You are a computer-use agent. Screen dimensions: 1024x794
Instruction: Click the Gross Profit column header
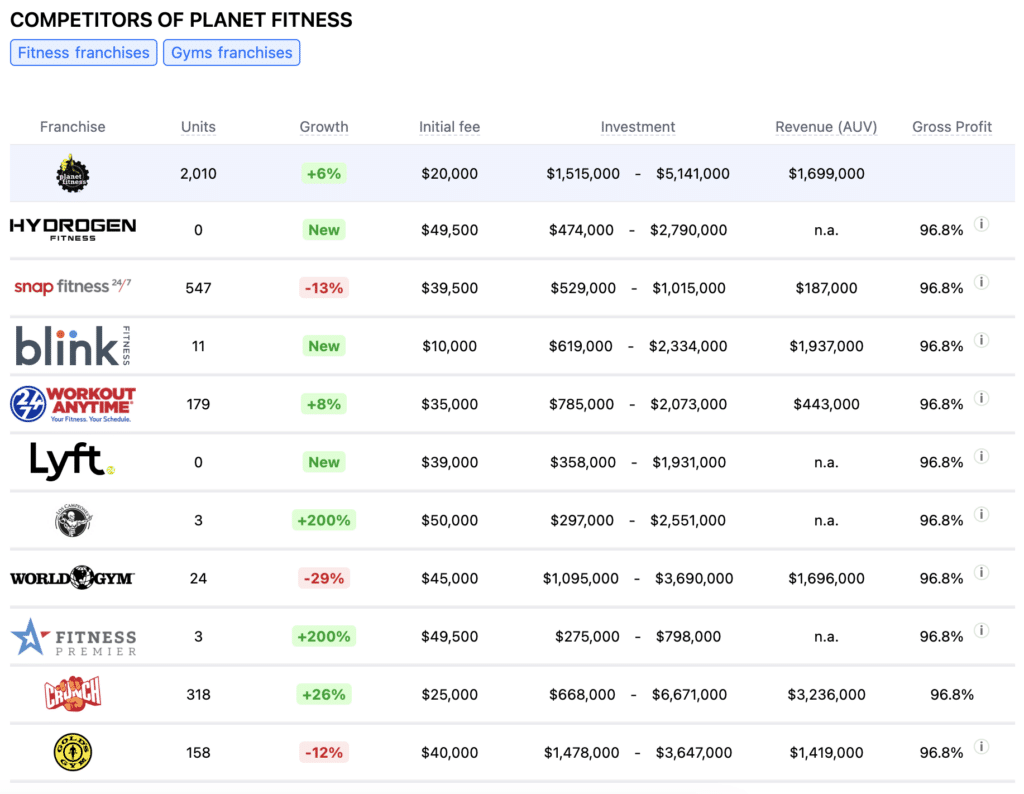tap(952, 127)
